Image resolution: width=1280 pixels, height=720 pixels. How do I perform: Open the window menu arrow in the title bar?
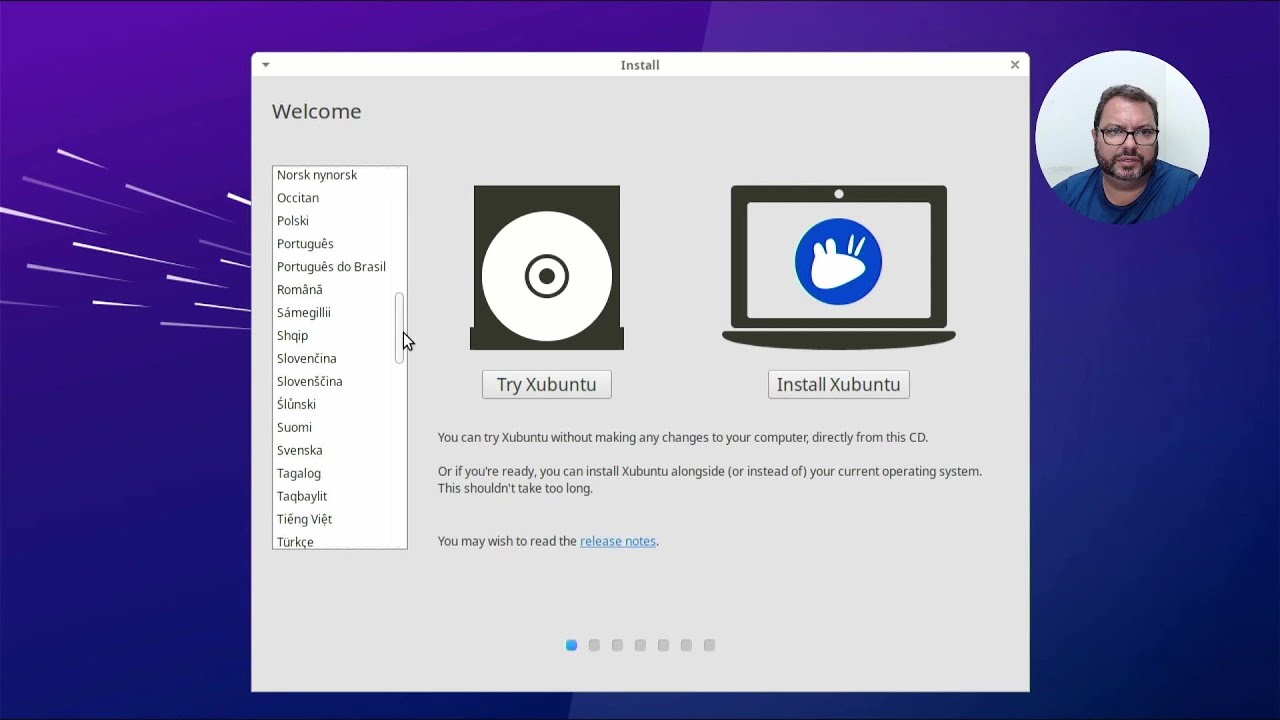[265, 65]
